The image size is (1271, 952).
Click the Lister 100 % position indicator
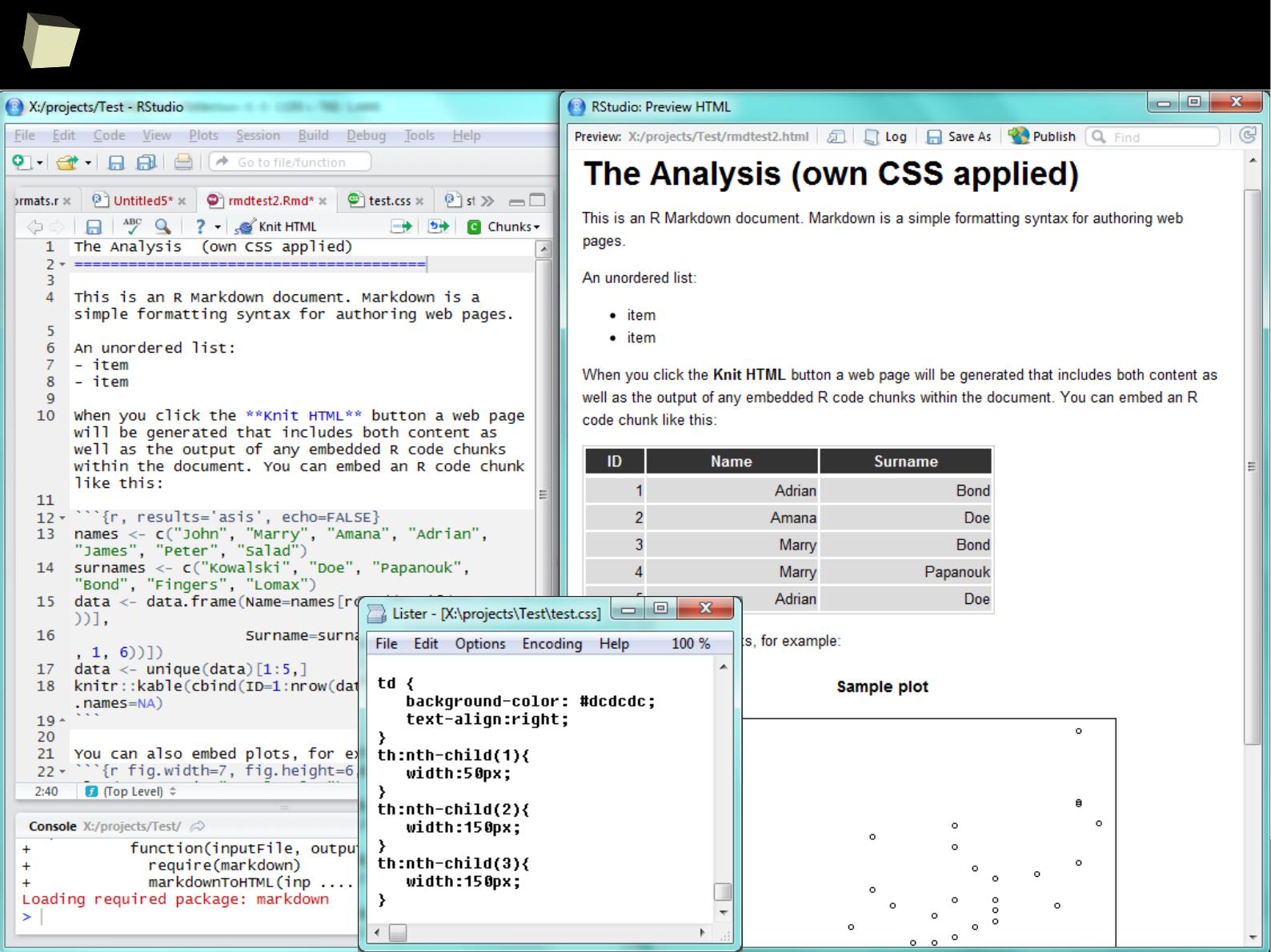click(691, 643)
